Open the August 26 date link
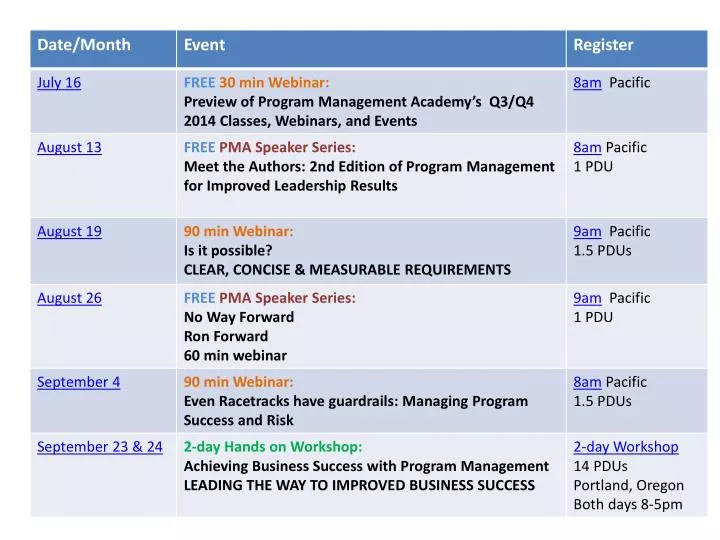This screenshot has width=720, height=540. [x=69, y=298]
